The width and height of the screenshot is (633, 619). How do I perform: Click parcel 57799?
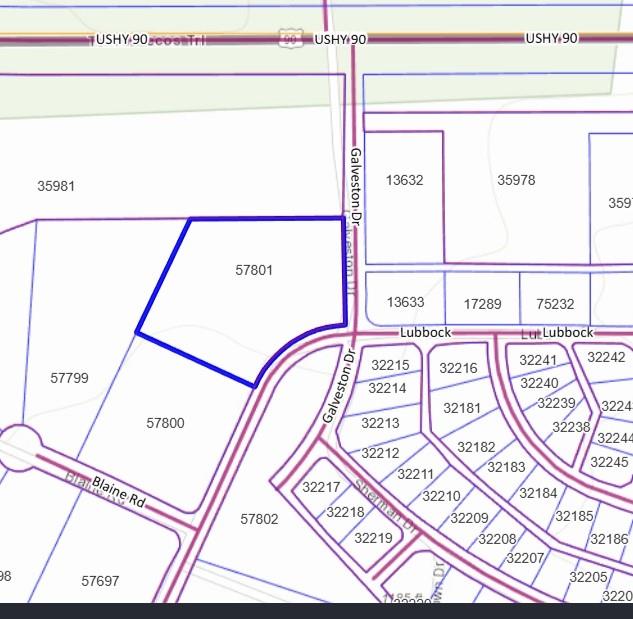[69, 378]
